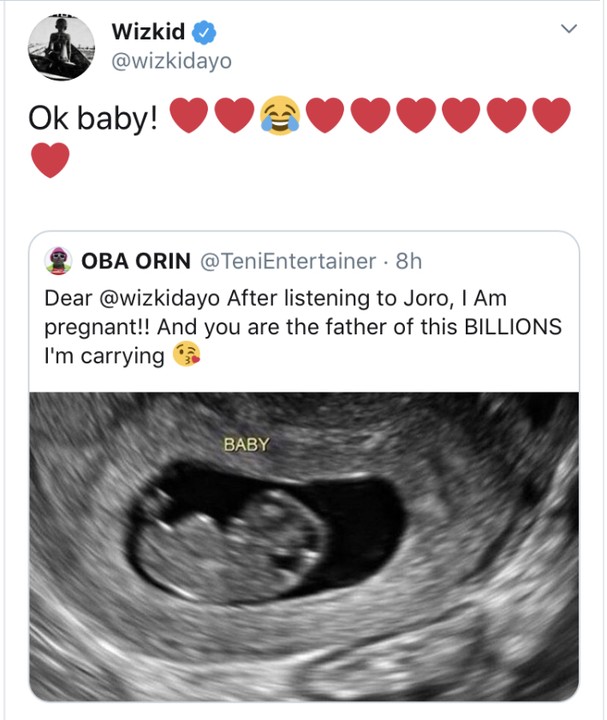
Task: Click the heart right after the laughing emoji
Action: 325,116
